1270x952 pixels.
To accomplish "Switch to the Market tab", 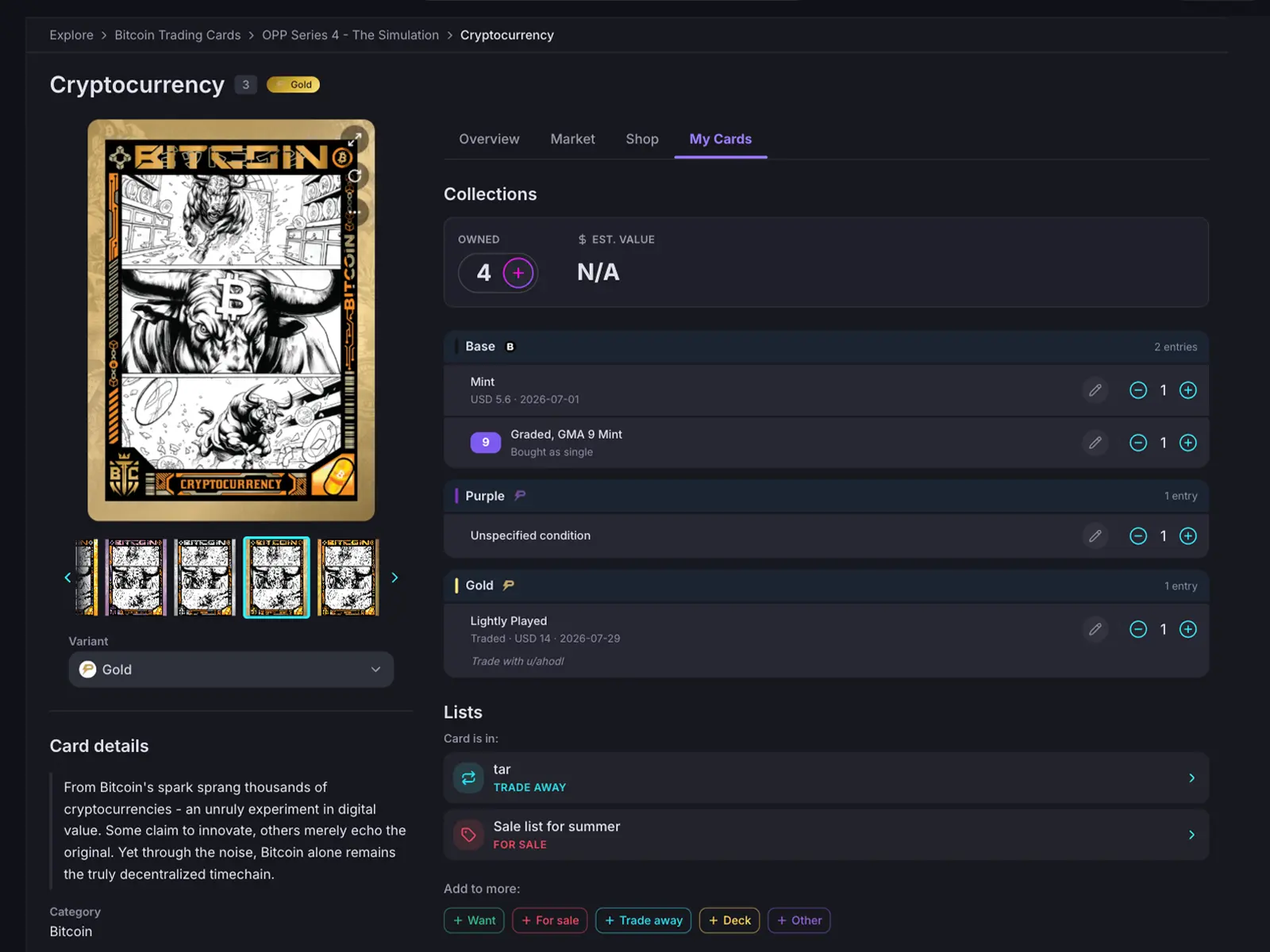I will (572, 139).
